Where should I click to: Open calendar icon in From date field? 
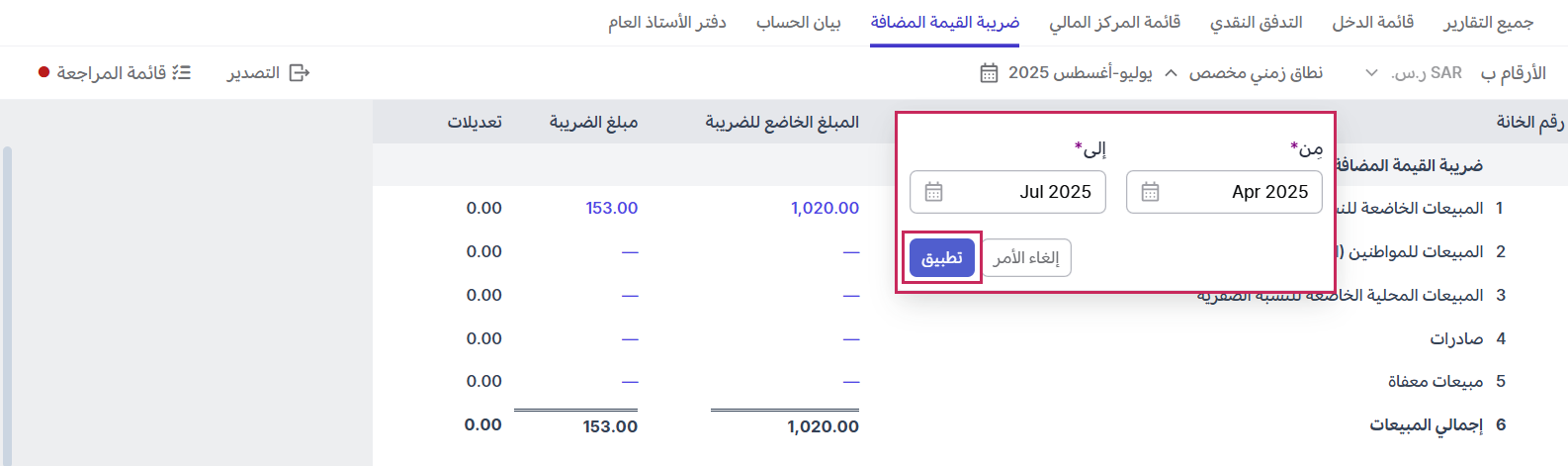[1150, 192]
